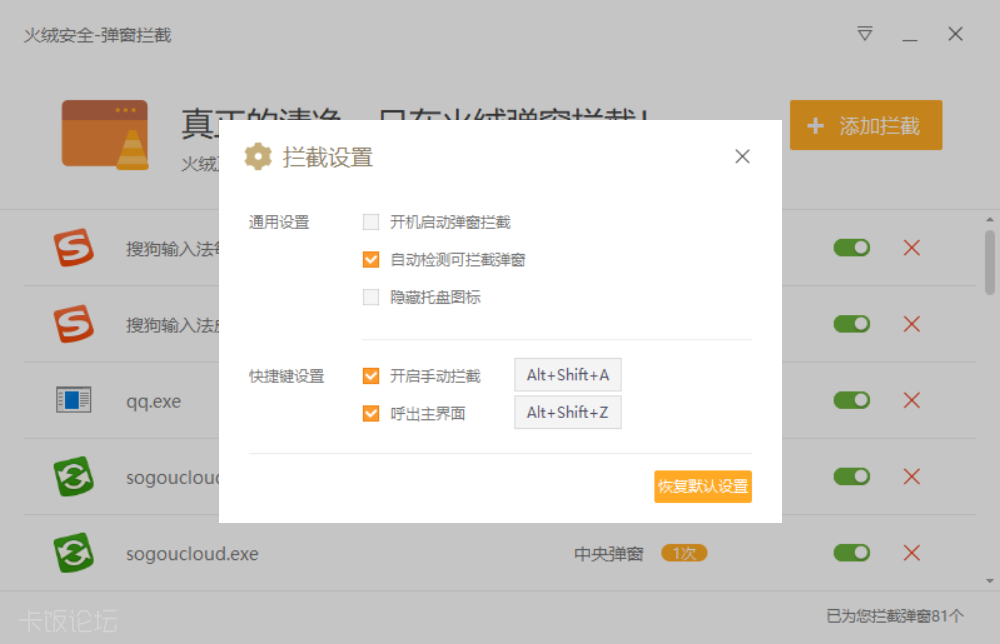The image size is (1000, 644).
Task: Click the 快捷键设置 section label
Action: pos(286,376)
